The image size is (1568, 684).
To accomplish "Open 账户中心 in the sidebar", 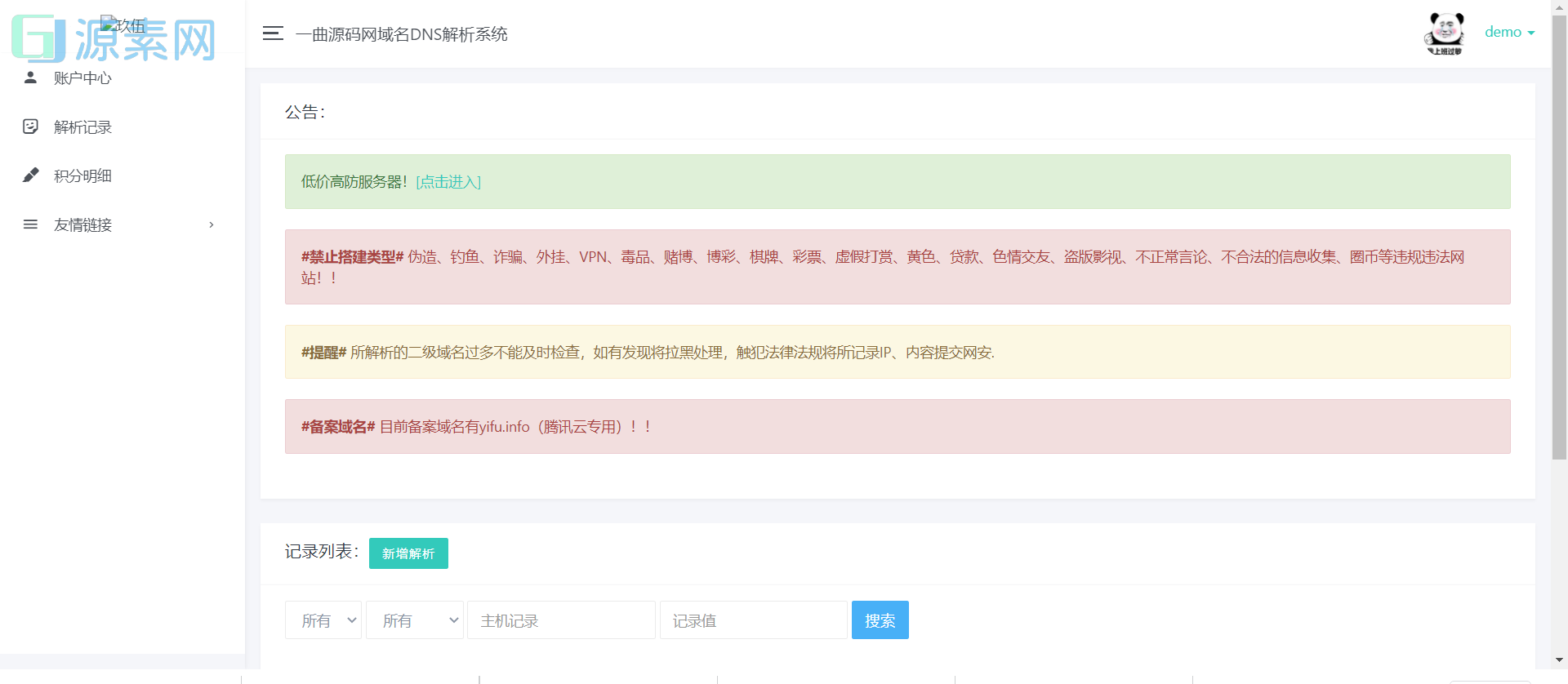I will 122,78.
